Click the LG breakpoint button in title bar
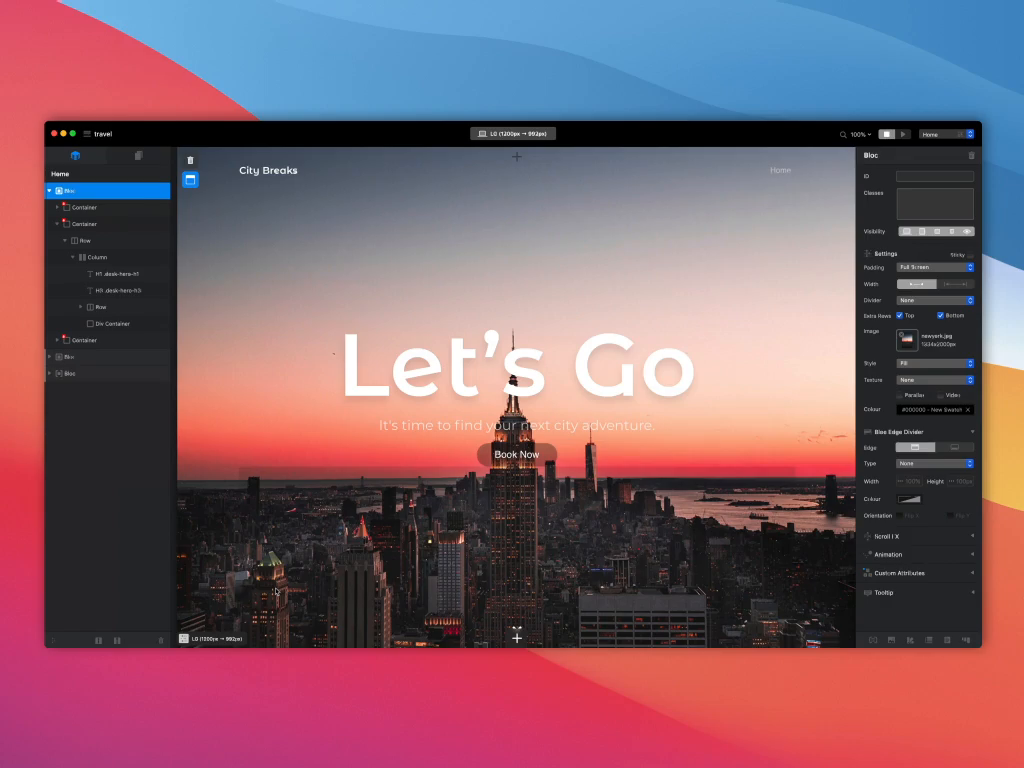Screen dimensions: 1024x768 tap(513, 134)
